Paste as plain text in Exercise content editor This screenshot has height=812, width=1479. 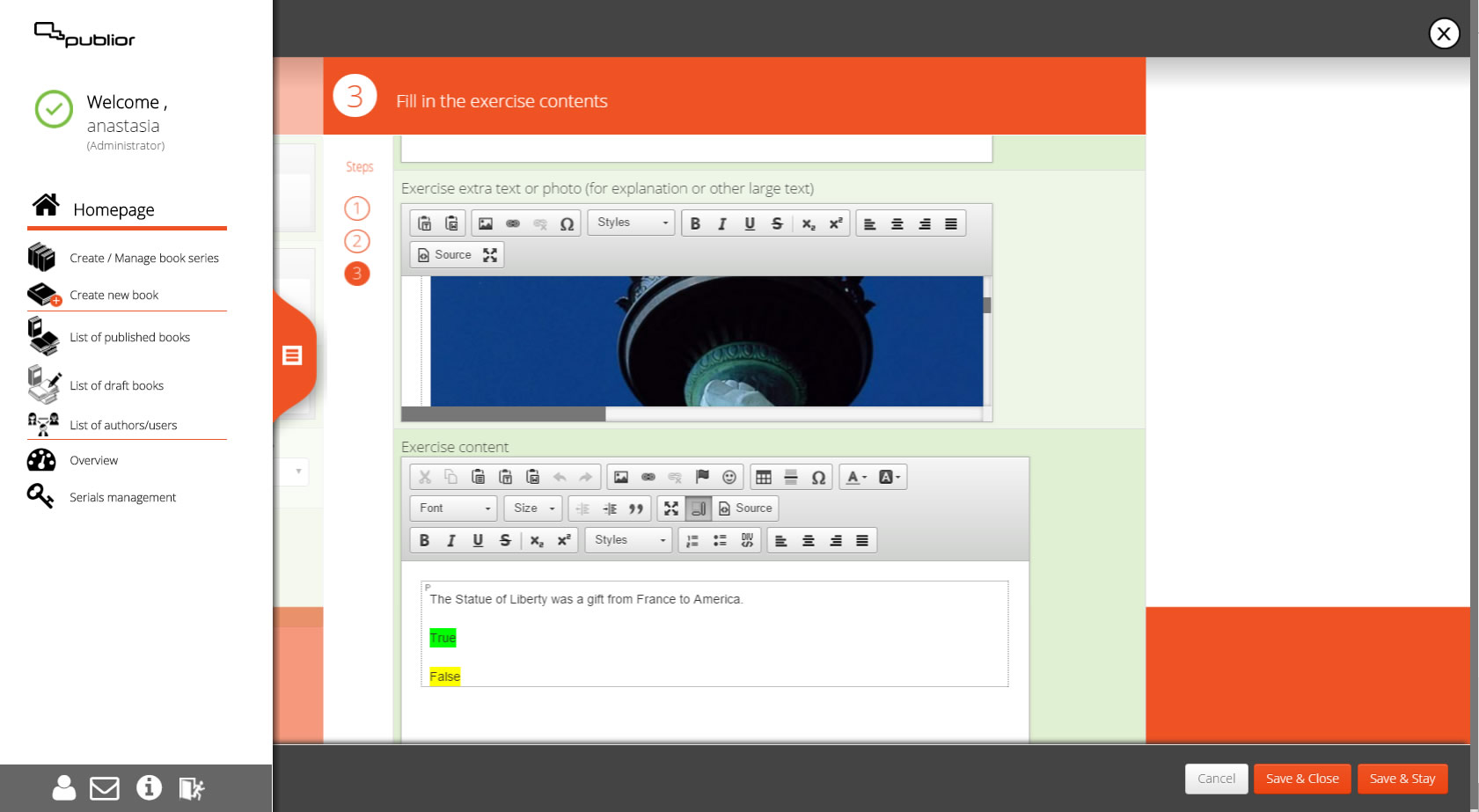(x=506, y=477)
